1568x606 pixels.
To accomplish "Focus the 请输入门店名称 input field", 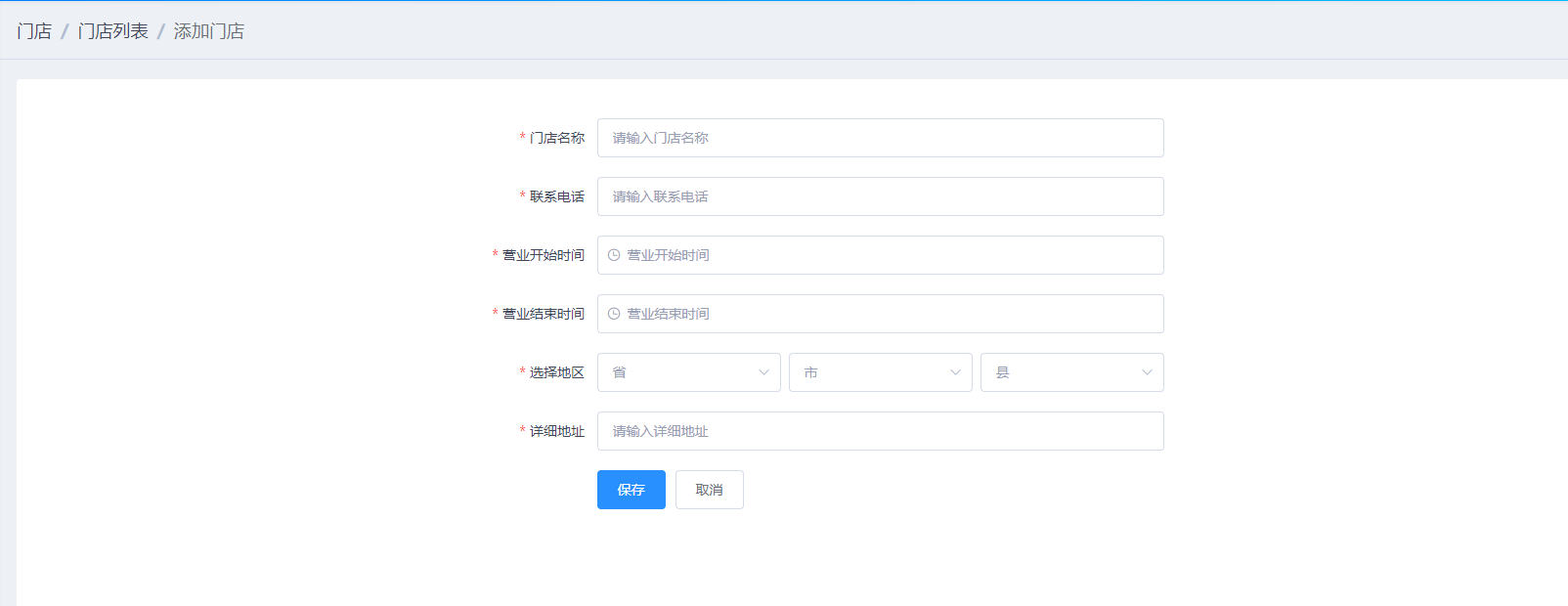I will 880,138.
